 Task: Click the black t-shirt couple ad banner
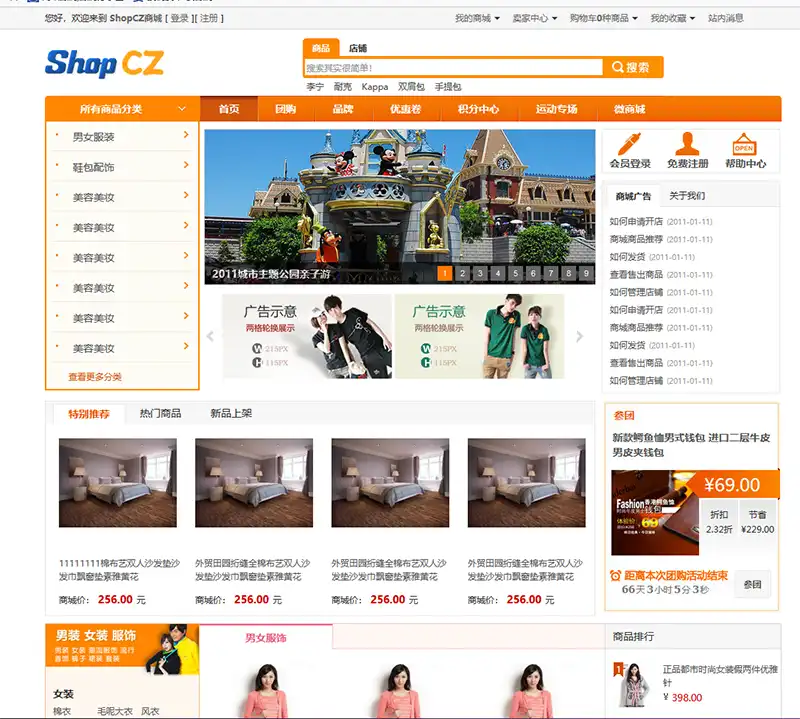point(307,336)
